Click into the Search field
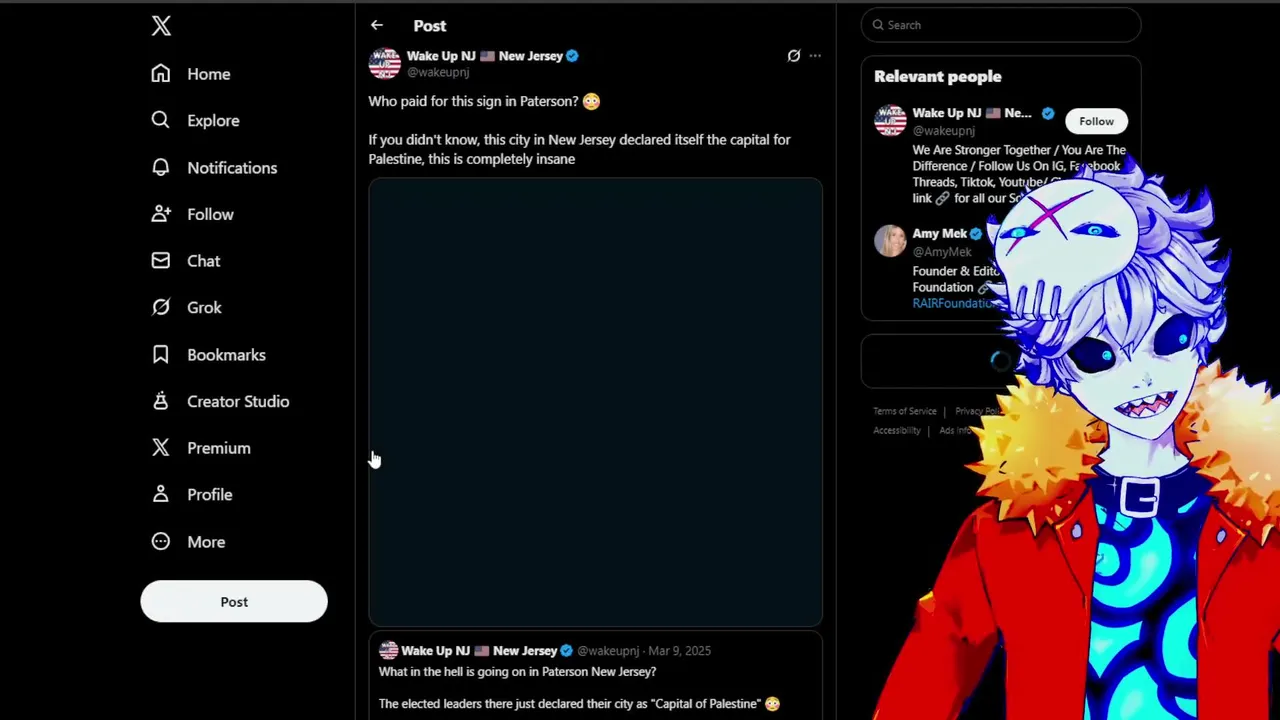This screenshot has width=1280, height=720. [x=1001, y=25]
